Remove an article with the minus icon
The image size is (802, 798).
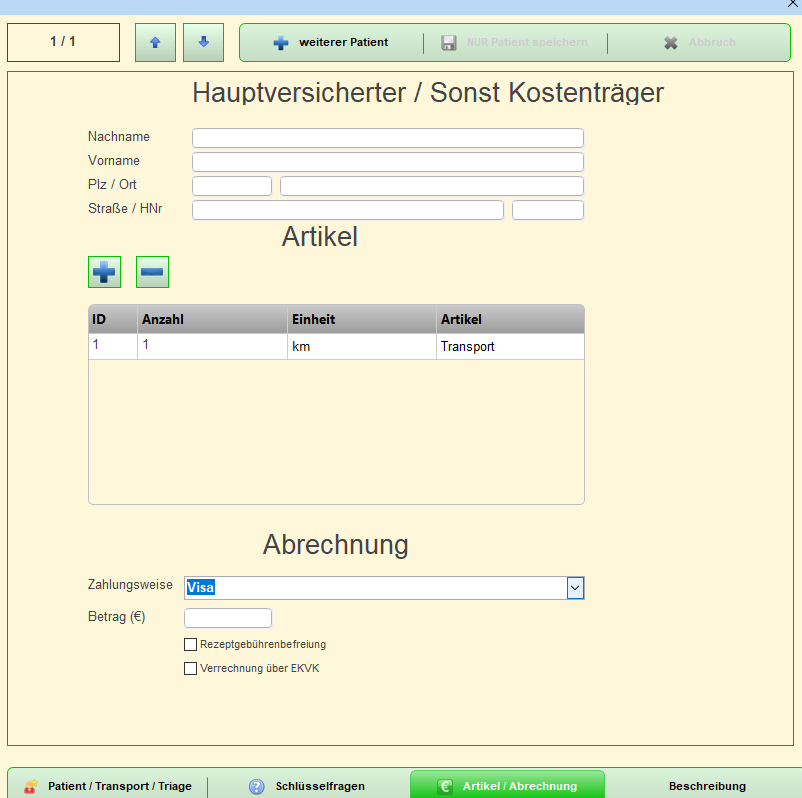(x=152, y=272)
